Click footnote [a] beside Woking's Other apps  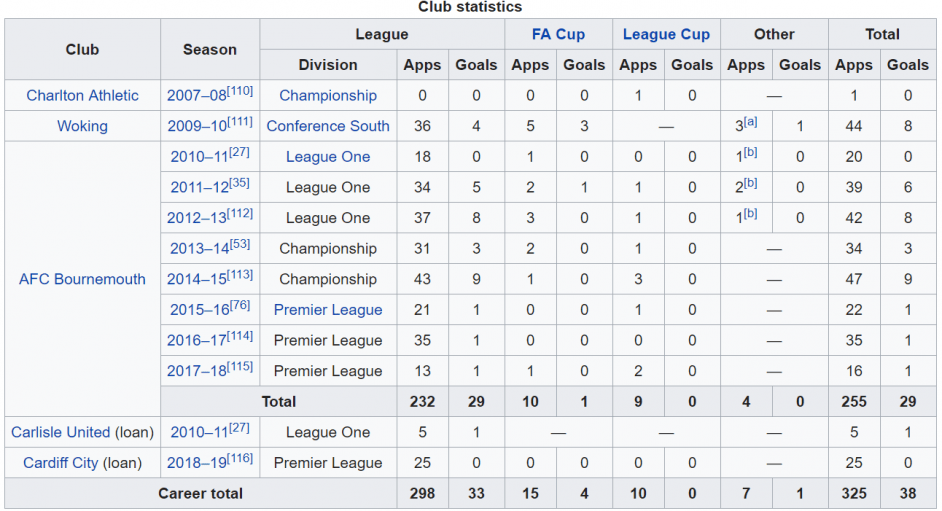[x=750, y=122]
